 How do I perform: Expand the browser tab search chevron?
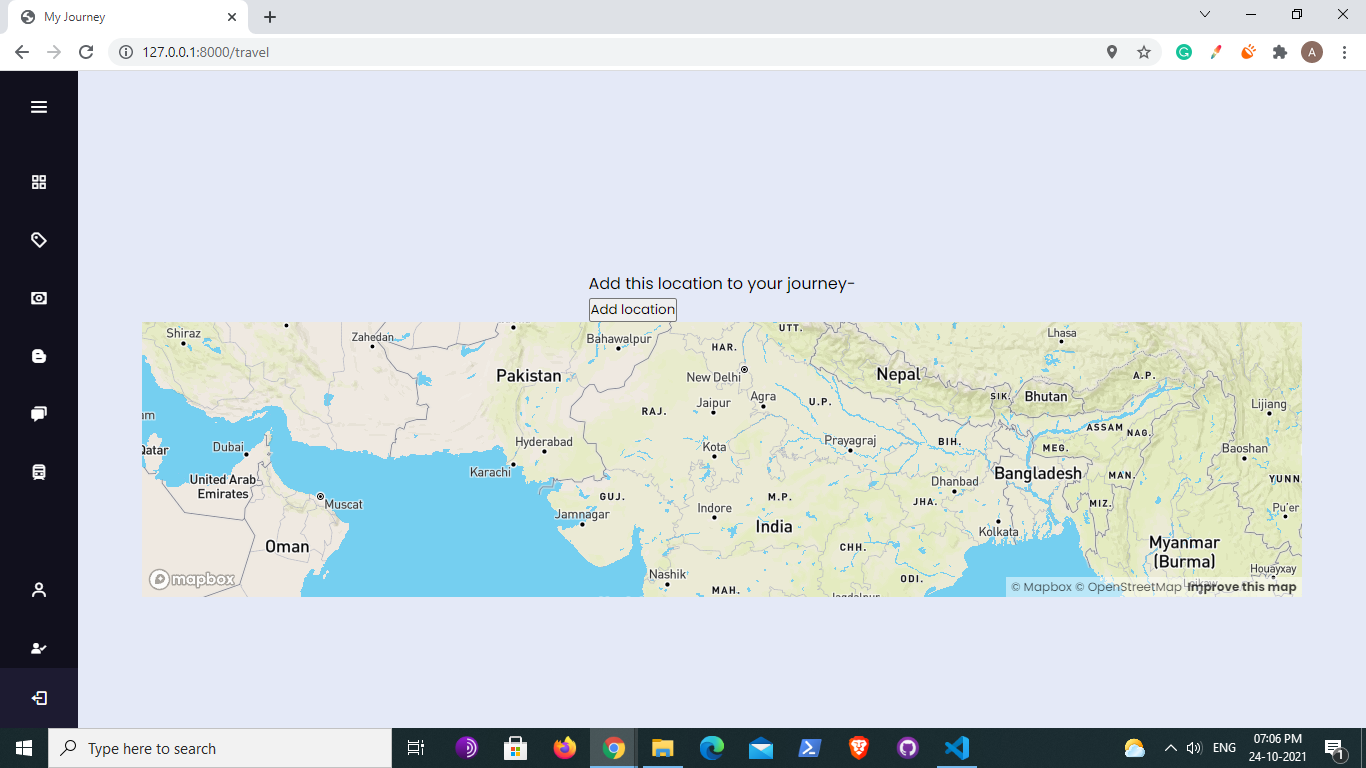click(1204, 14)
